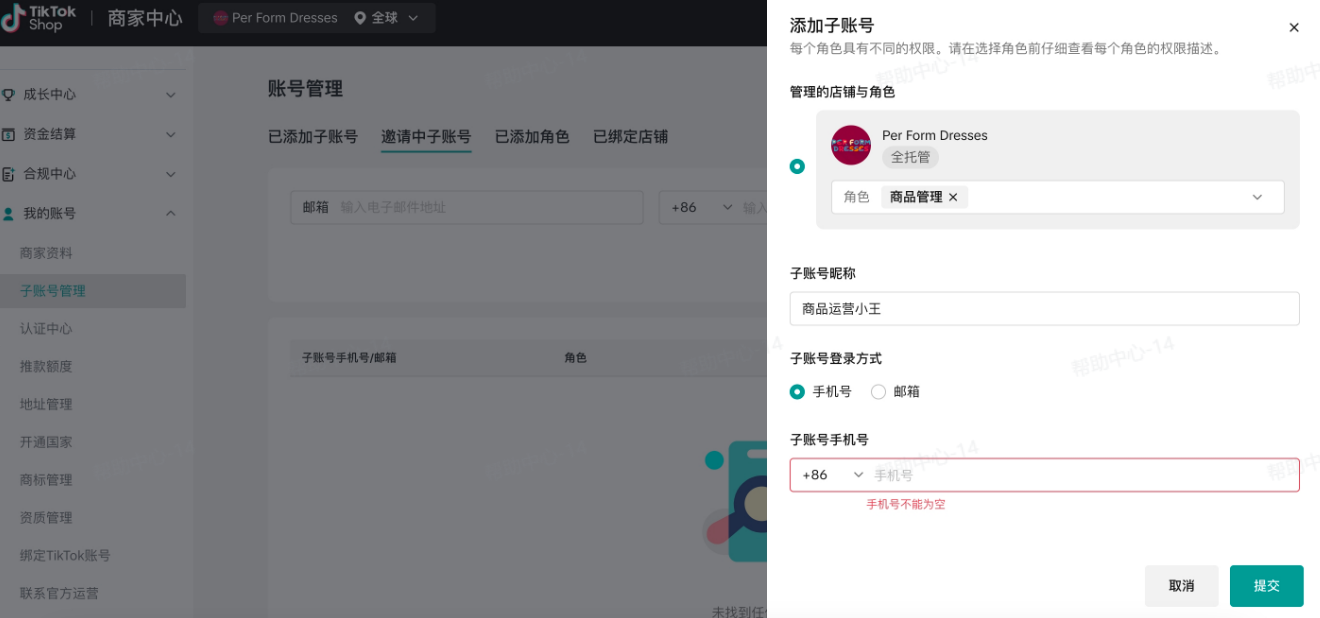The width and height of the screenshot is (1320, 618).
Task: Open the 全球 region selector globe icon
Action: tap(360, 17)
